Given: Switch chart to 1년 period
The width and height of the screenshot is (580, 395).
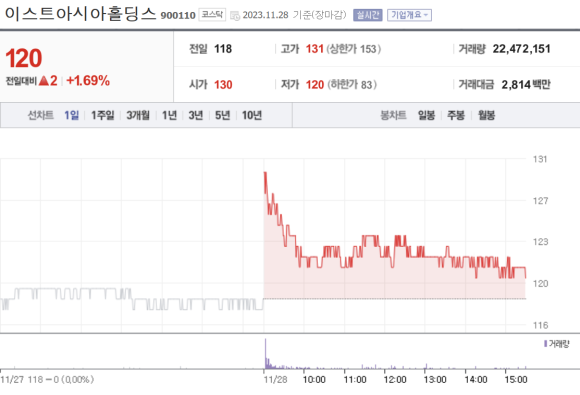Looking at the screenshot, I should pos(169,115).
